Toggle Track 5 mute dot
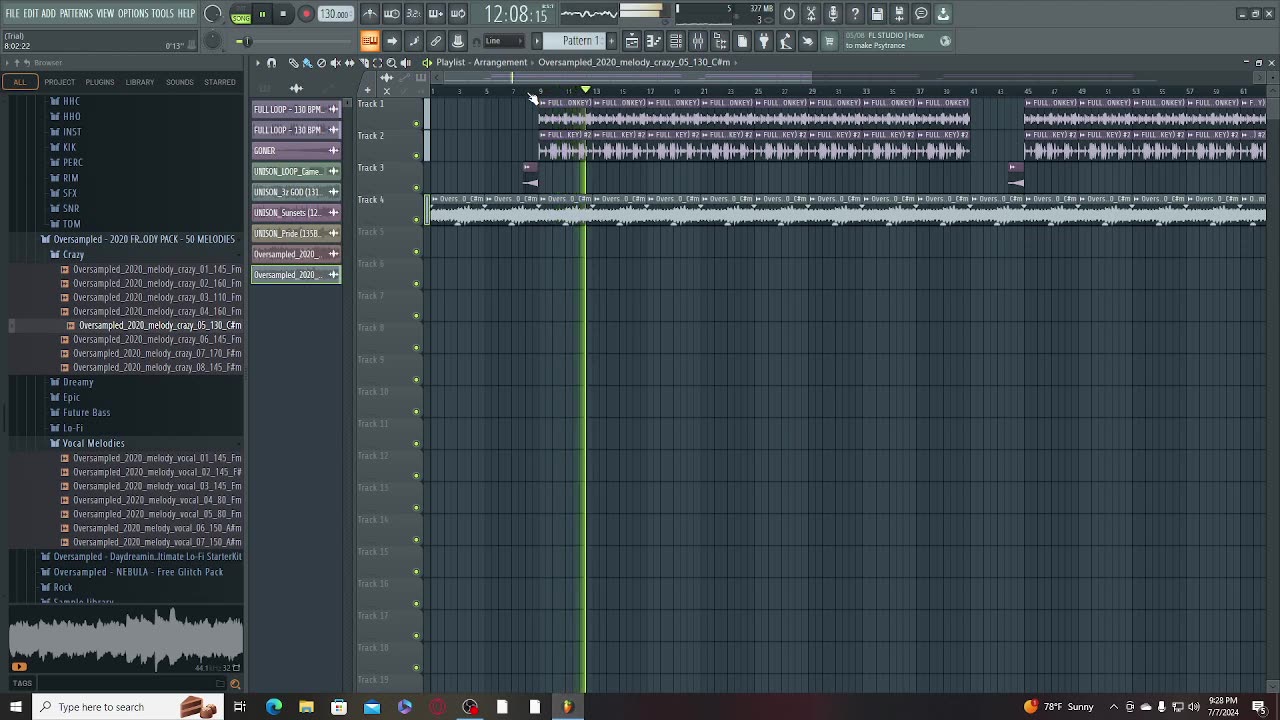Image resolution: width=1280 pixels, height=720 pixels. coord(416,252)
